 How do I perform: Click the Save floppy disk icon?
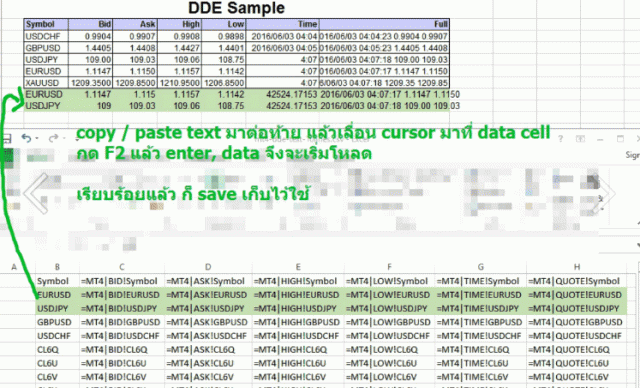coord(7,139)
